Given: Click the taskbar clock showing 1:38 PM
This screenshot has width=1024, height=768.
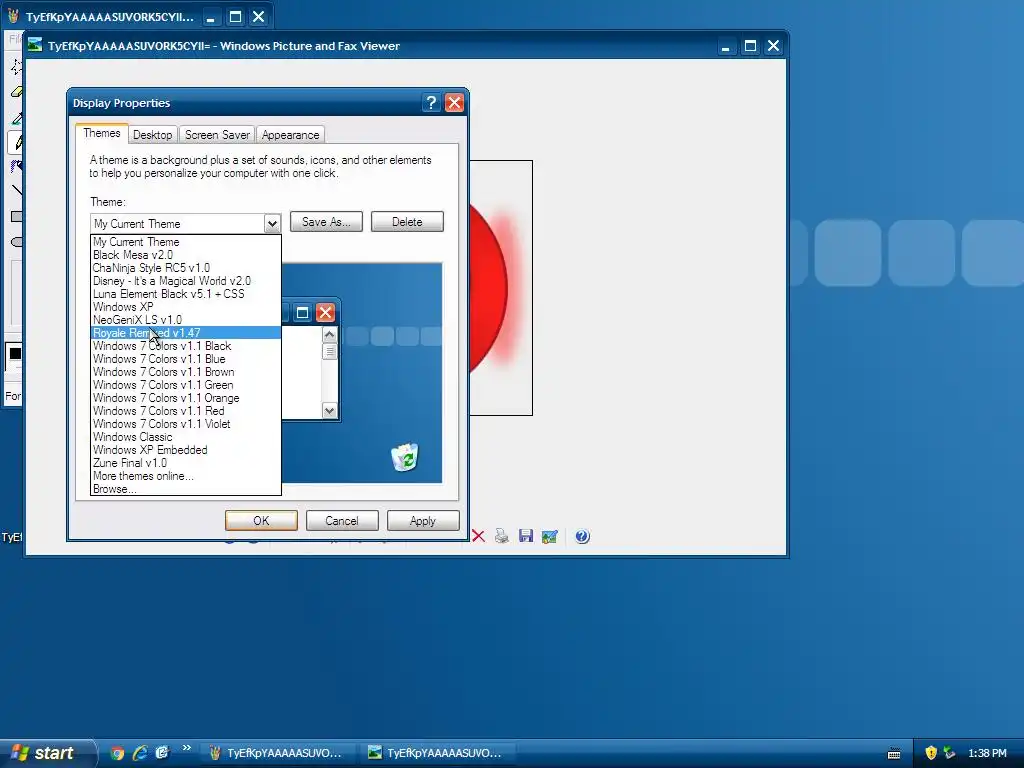Looking at the screenshot, I should pyautogui.click(x=987, y=753).
